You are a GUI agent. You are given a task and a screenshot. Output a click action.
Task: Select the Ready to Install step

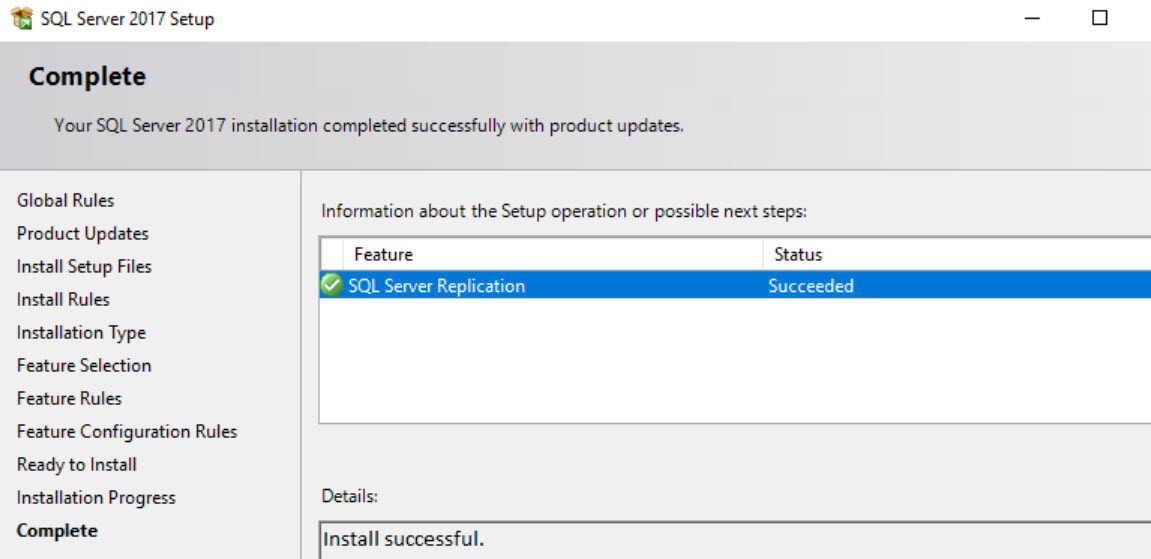point(76,464)
